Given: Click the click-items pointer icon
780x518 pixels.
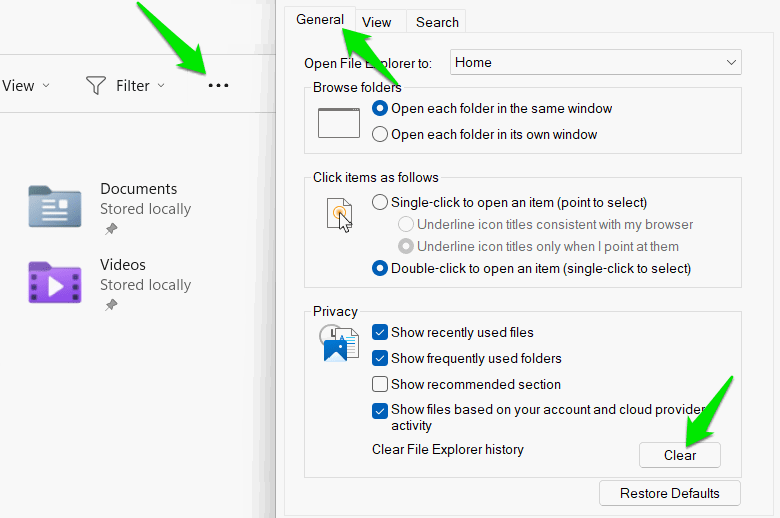Looking at the screenshot, I should [x=339, y=214].
